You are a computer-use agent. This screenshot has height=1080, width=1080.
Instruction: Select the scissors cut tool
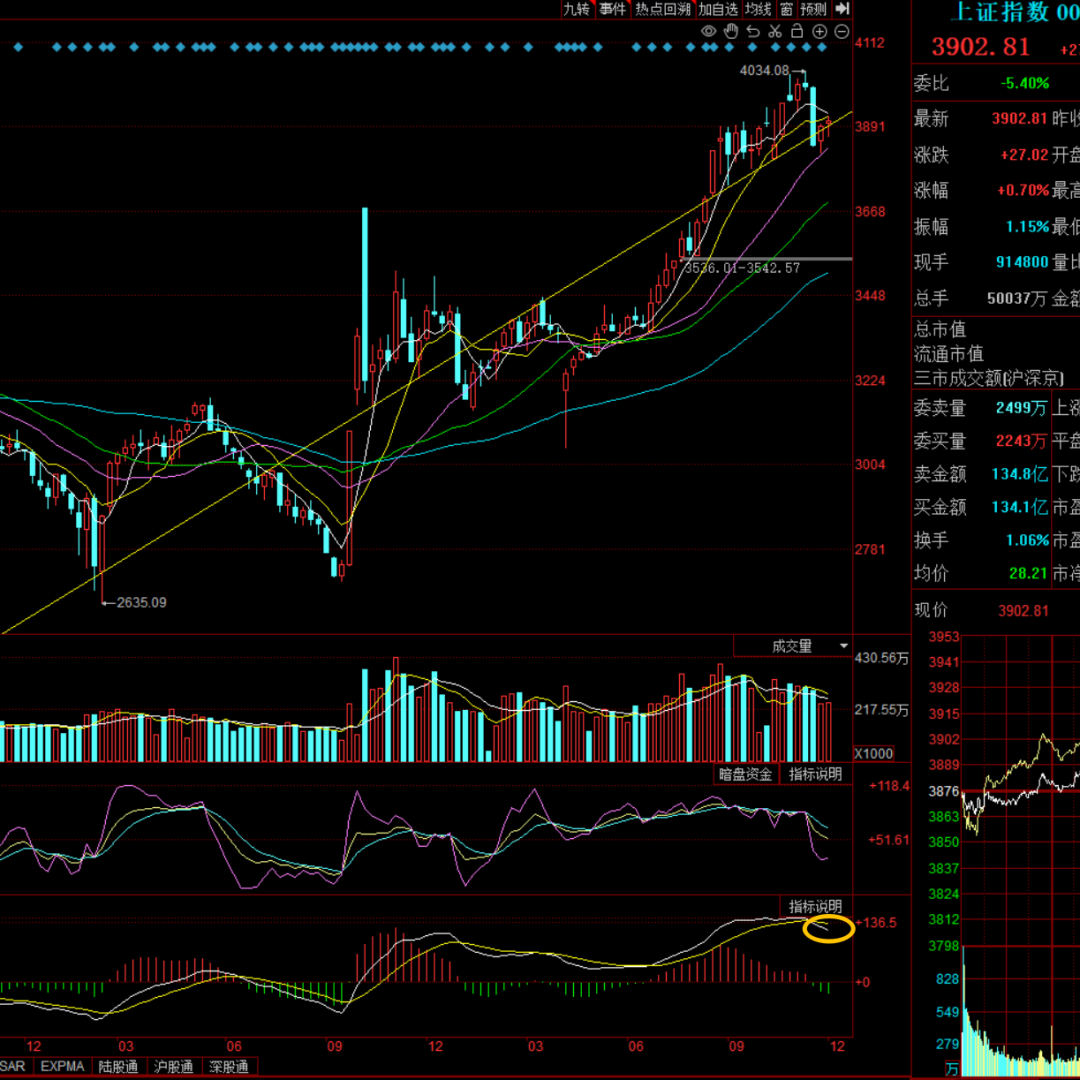tap(775, 32)
